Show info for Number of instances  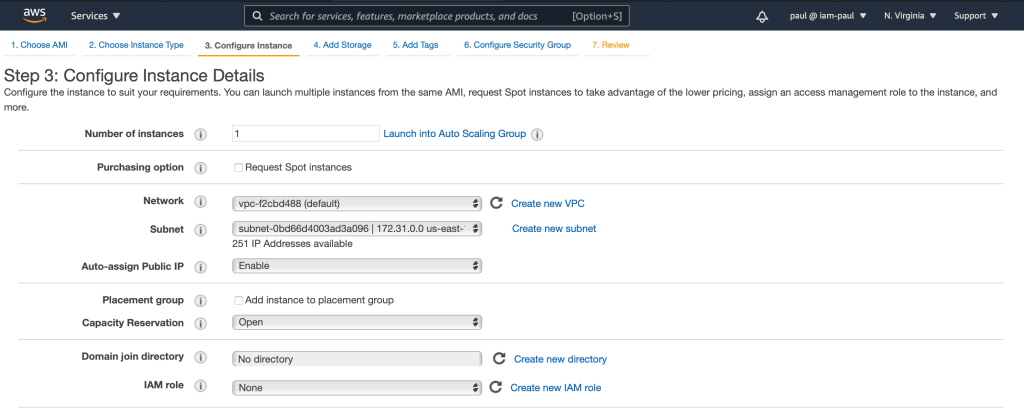pos(201,134)
